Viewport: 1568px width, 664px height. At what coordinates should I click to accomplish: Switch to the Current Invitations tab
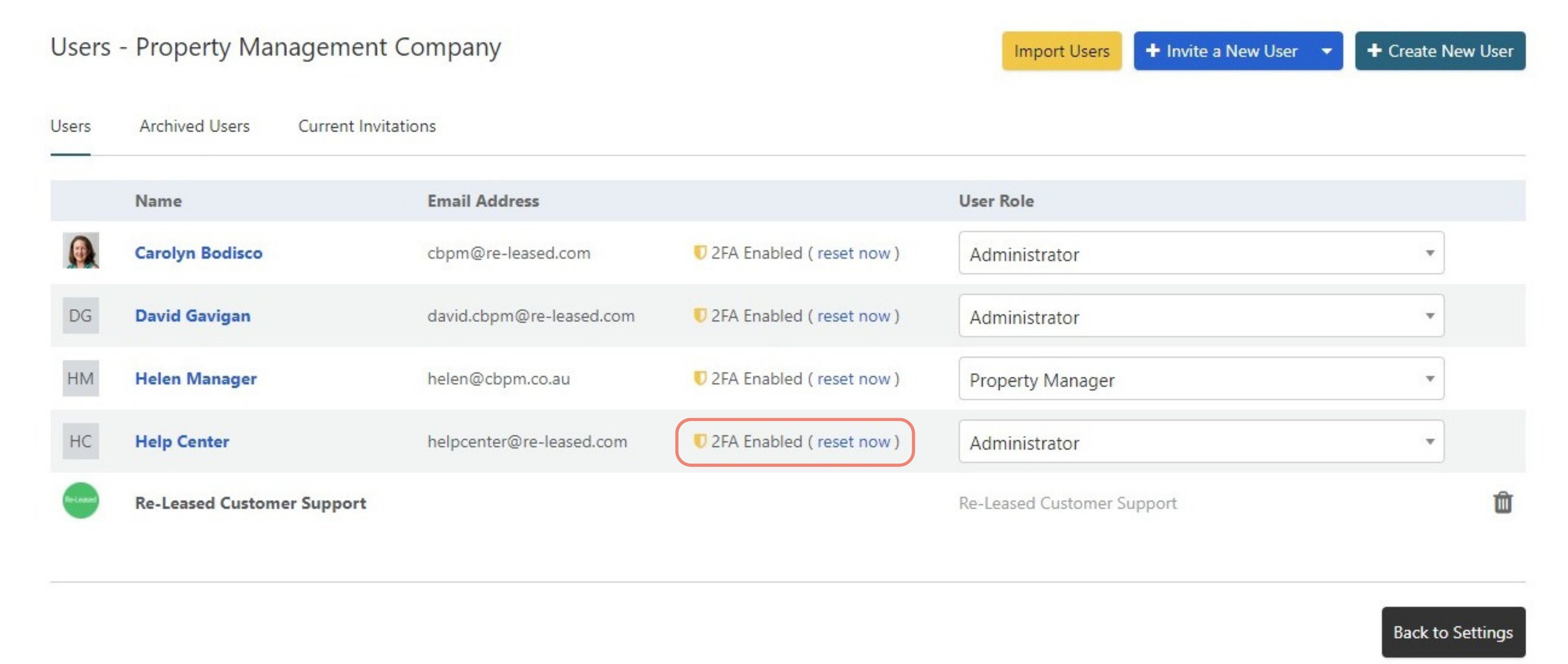coord(366,126)
